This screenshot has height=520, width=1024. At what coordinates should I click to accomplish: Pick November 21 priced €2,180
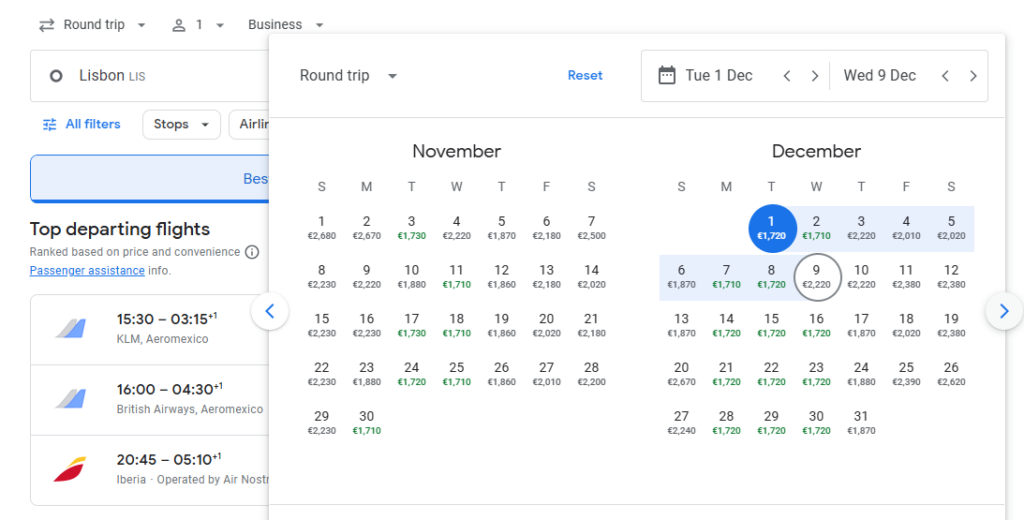click(591, 325)
